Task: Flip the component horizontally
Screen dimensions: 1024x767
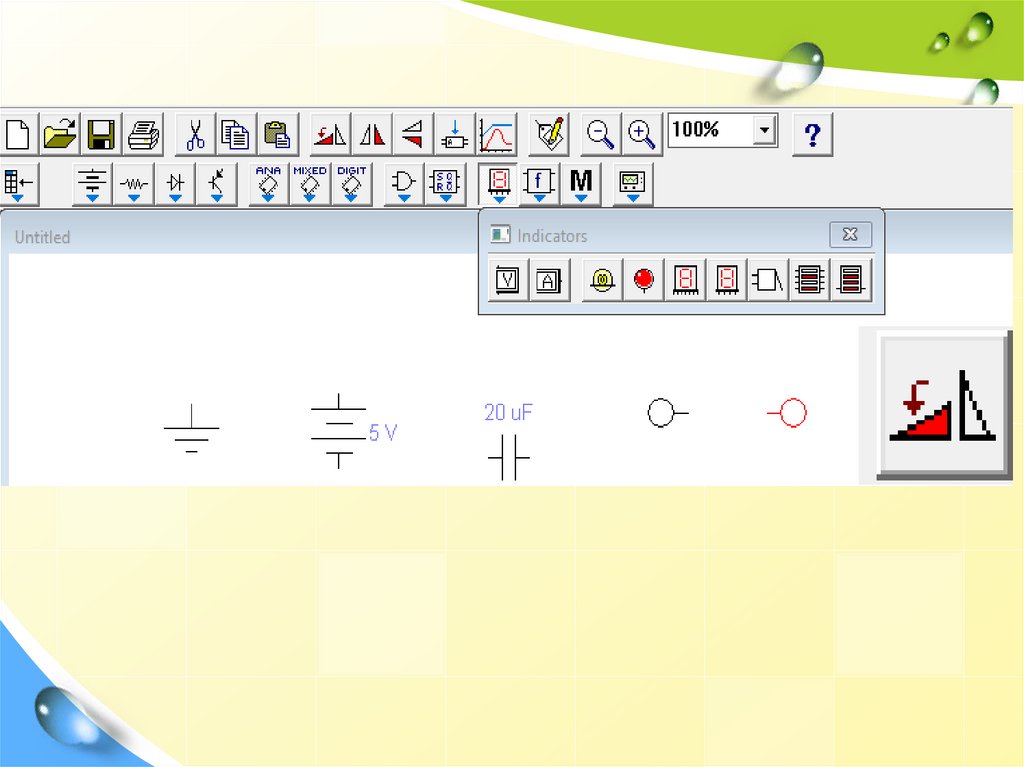Action: pos(372,135)
